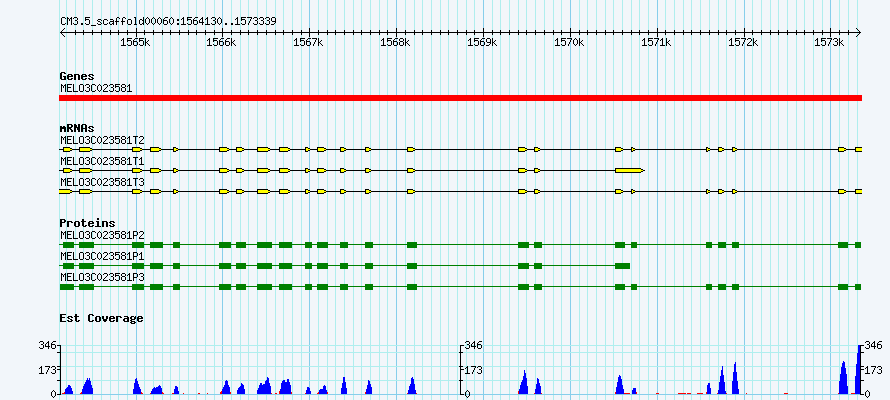This screenshot has height=400, width=890.
Task: Click the 1573k ruler tick label
Action: tap(830, 43)
